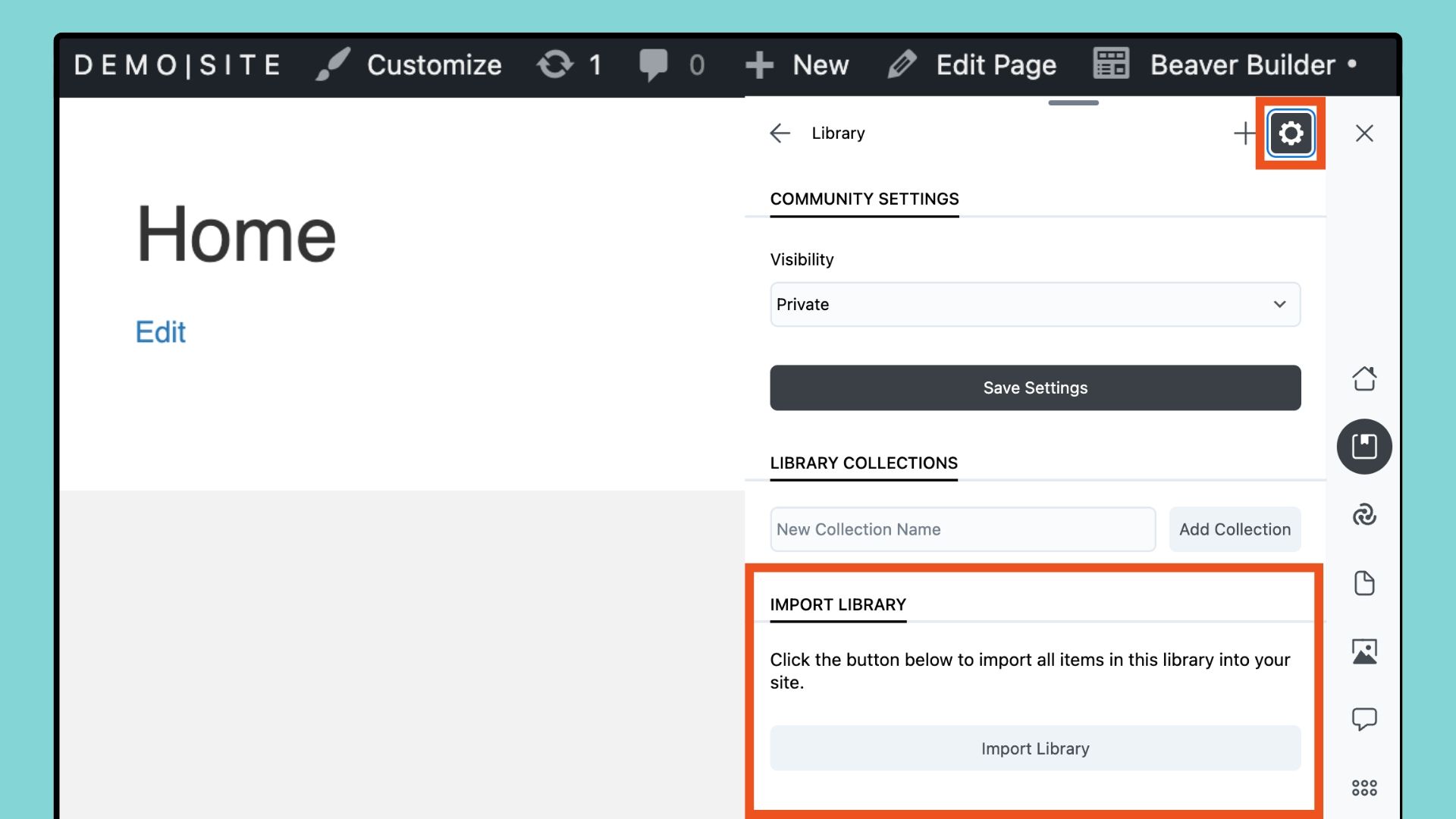The width and height of the screenshot is (1456, 819).
Task: Open the document page icon in the sidebar
Action: 1364,583
